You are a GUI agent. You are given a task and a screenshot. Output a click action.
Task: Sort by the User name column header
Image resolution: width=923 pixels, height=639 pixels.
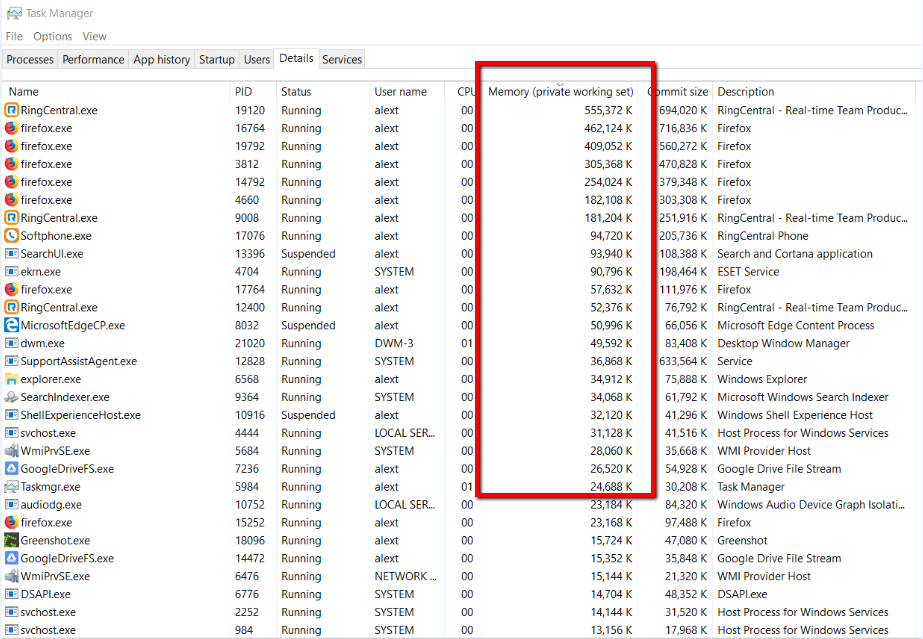pyautogui.click(x=407, y=92)
